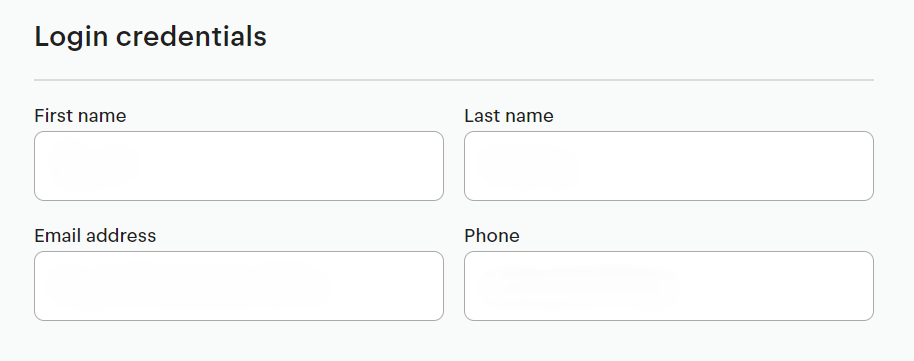Select the text field right of First name
Viewport: 914px width, 361px height.
coord(669,166)
